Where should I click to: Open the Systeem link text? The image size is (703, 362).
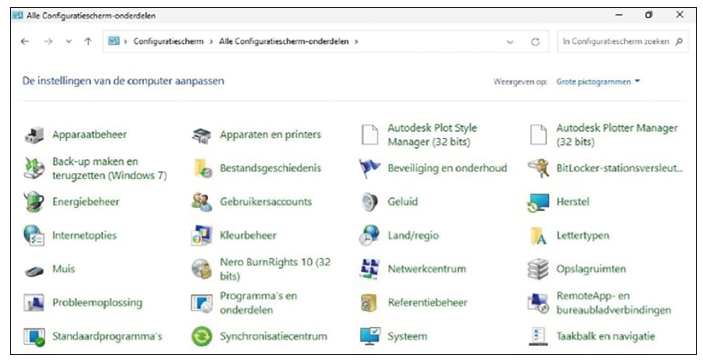[407, 336]
